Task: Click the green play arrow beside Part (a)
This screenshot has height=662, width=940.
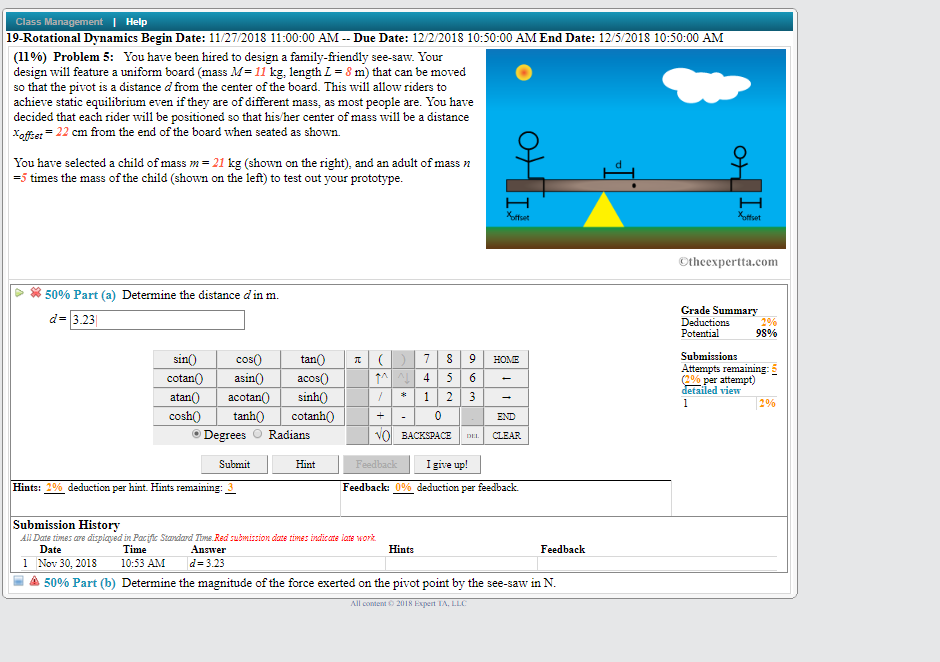Action: coord(18,293)
